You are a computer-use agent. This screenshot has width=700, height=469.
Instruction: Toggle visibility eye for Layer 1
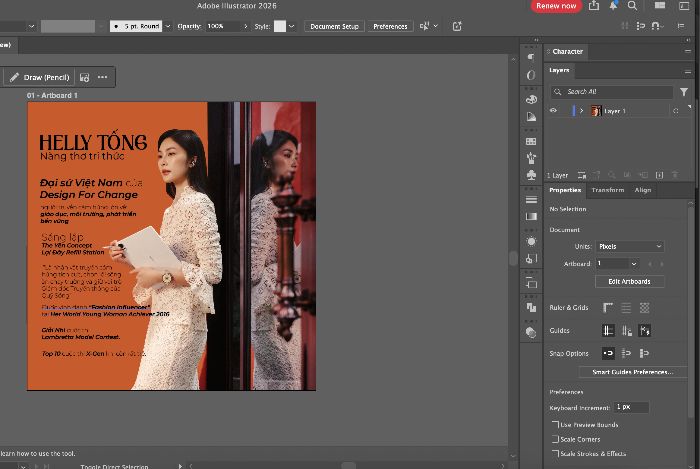click(553, 111)
